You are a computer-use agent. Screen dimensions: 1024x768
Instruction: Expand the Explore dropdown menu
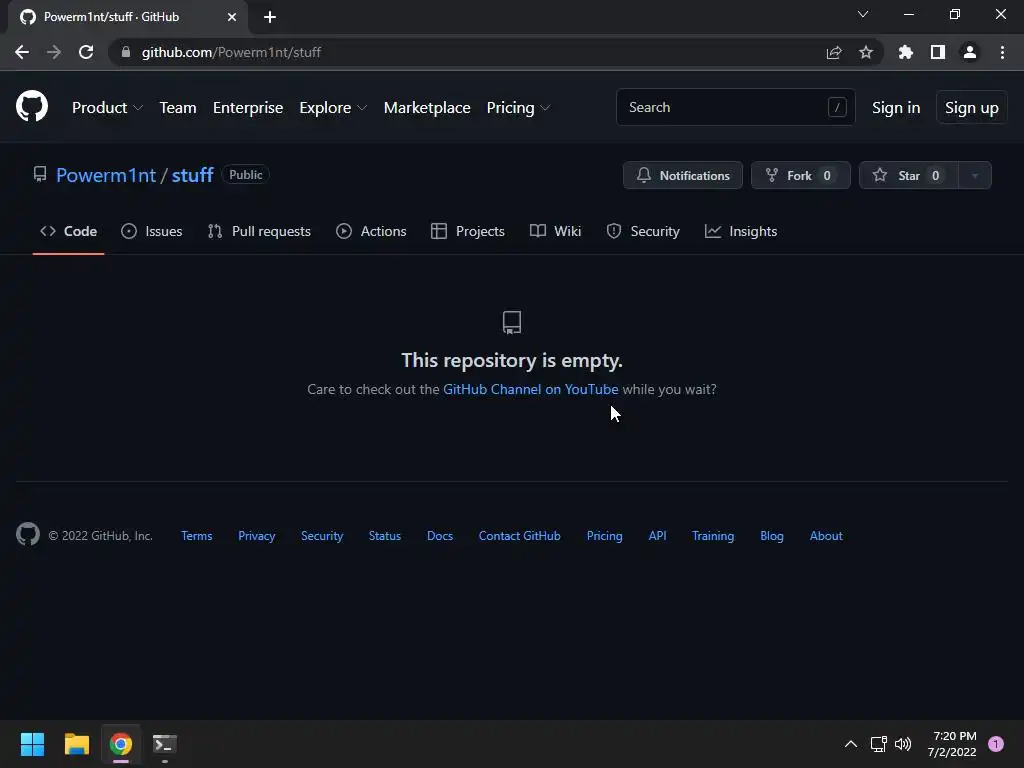(333, 108)
